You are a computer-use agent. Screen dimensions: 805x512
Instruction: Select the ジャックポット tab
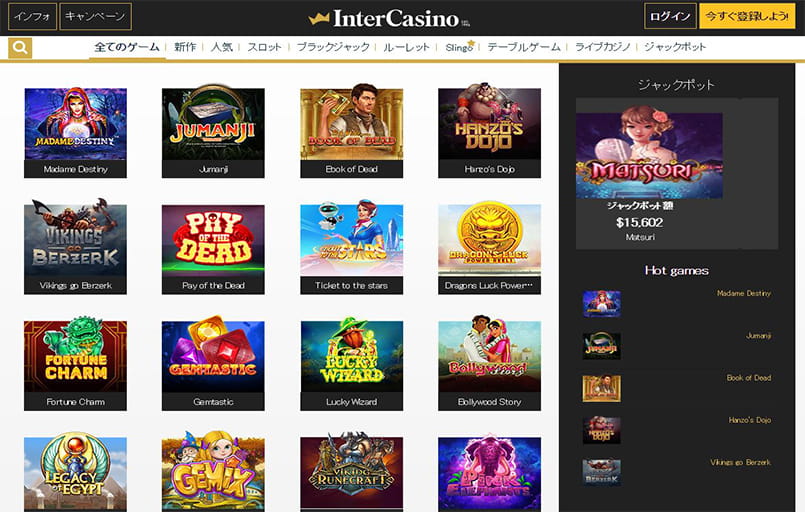(x=675, y=47)
